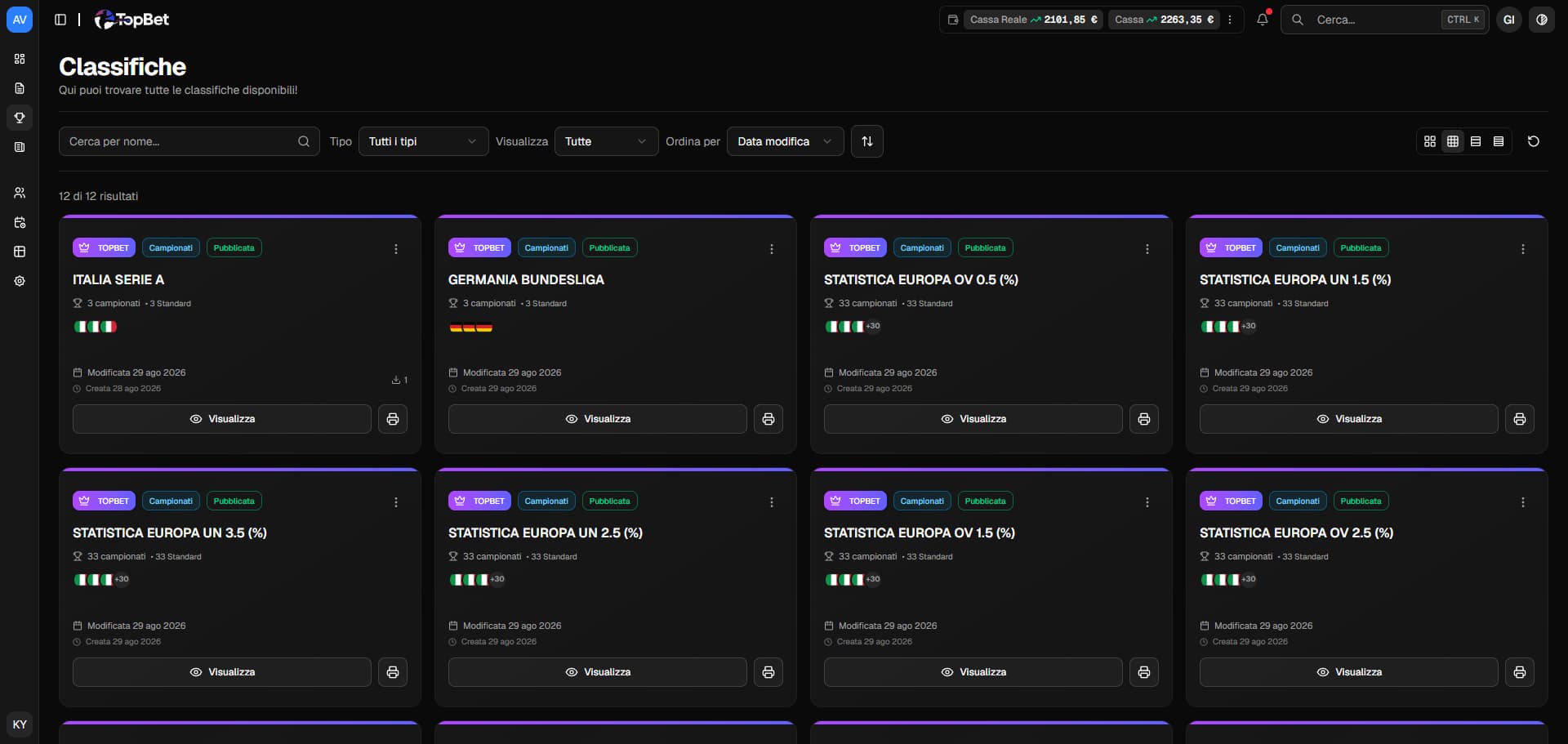Viewport: 1568px width, 744px height.
Task: Open options for STATISTICA EUROPA OV 1.5 (%)
Action: click(1147, 502)
